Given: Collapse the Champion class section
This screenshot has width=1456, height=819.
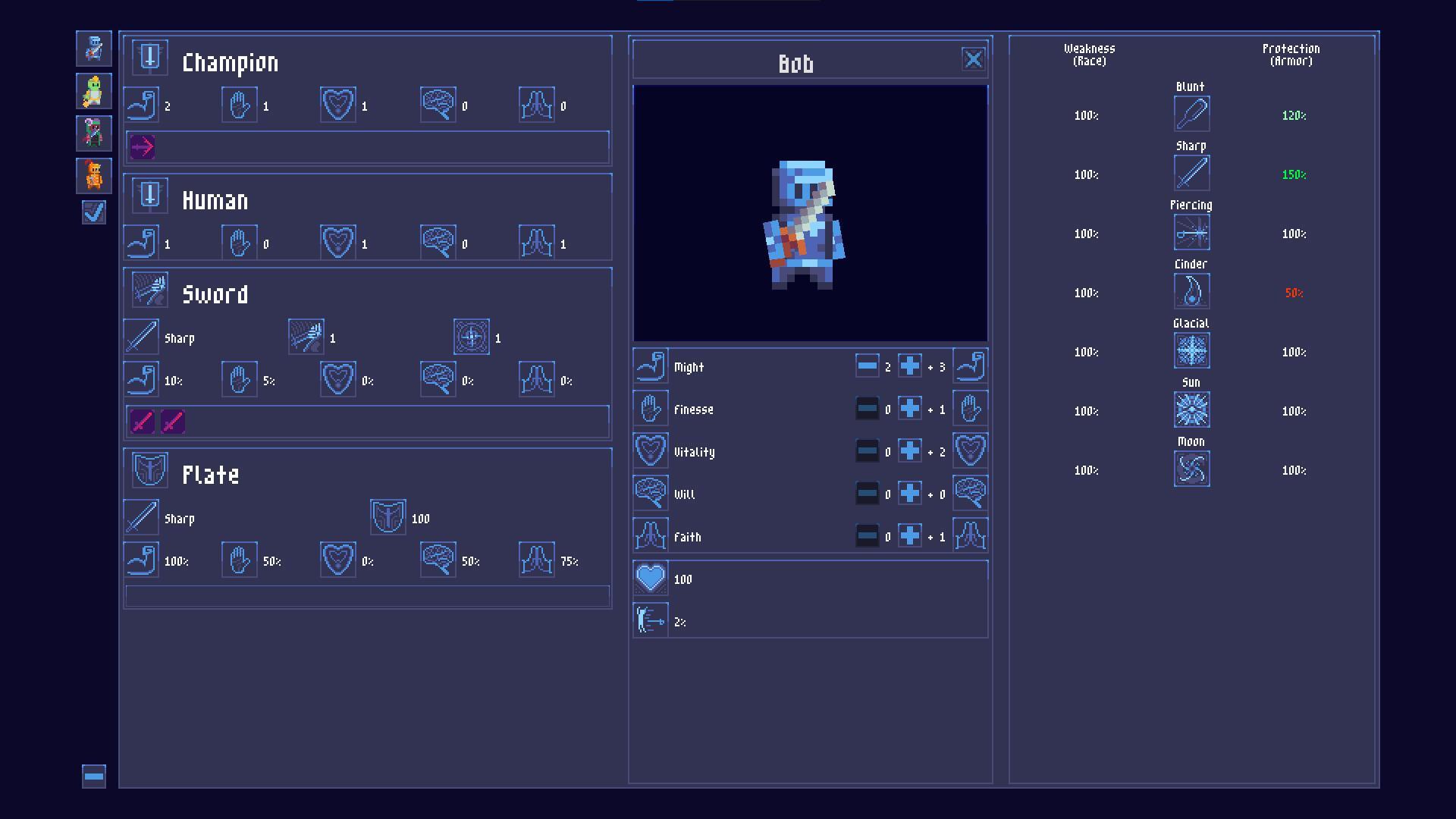Looking at the screenshot, I should 149,57.
